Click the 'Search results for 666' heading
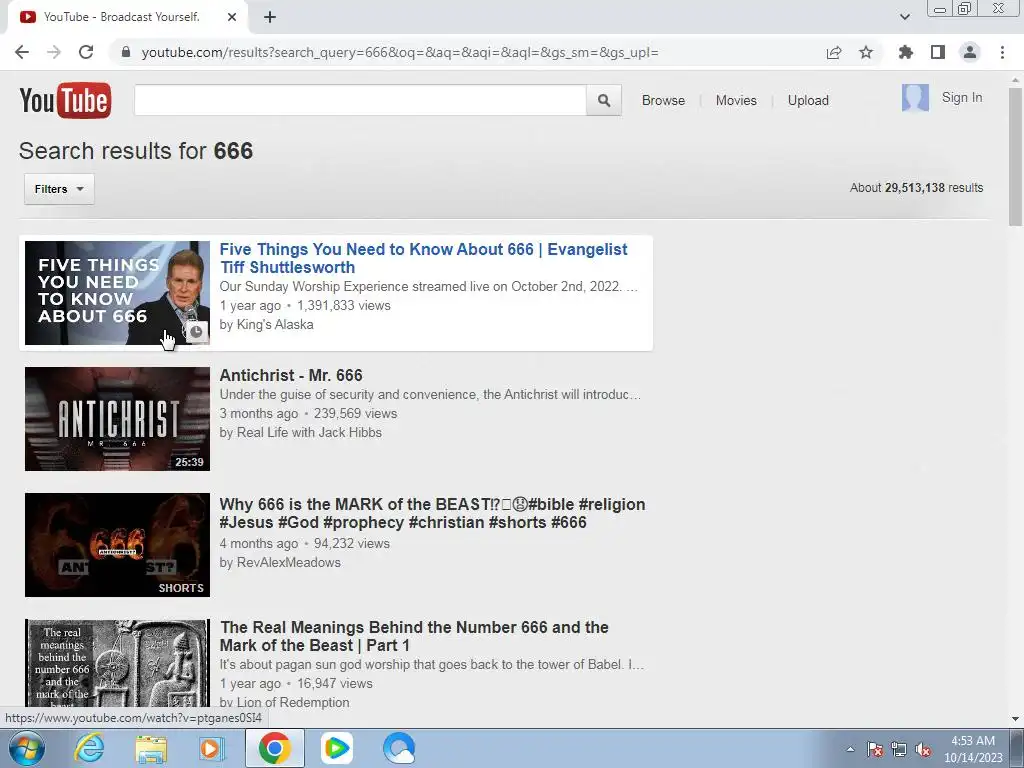The height and width of the screenshot is (768, 1024). pyautogui.click(x=136, y=151)
